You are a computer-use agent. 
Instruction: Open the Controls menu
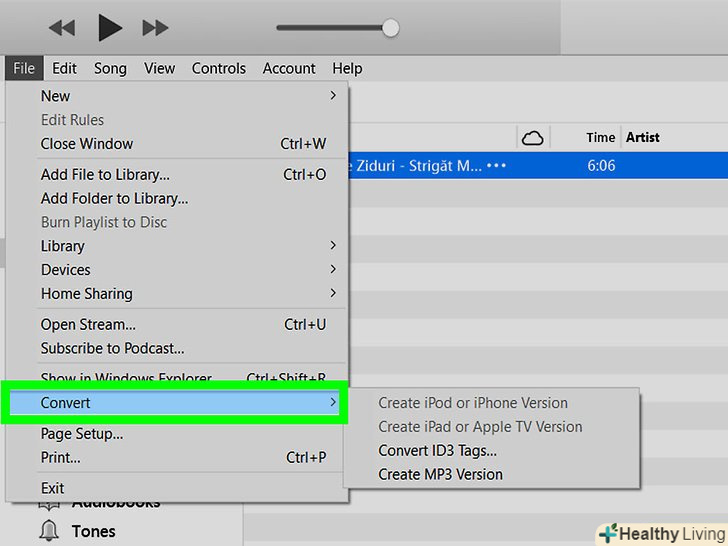click(x=219, y=68)
